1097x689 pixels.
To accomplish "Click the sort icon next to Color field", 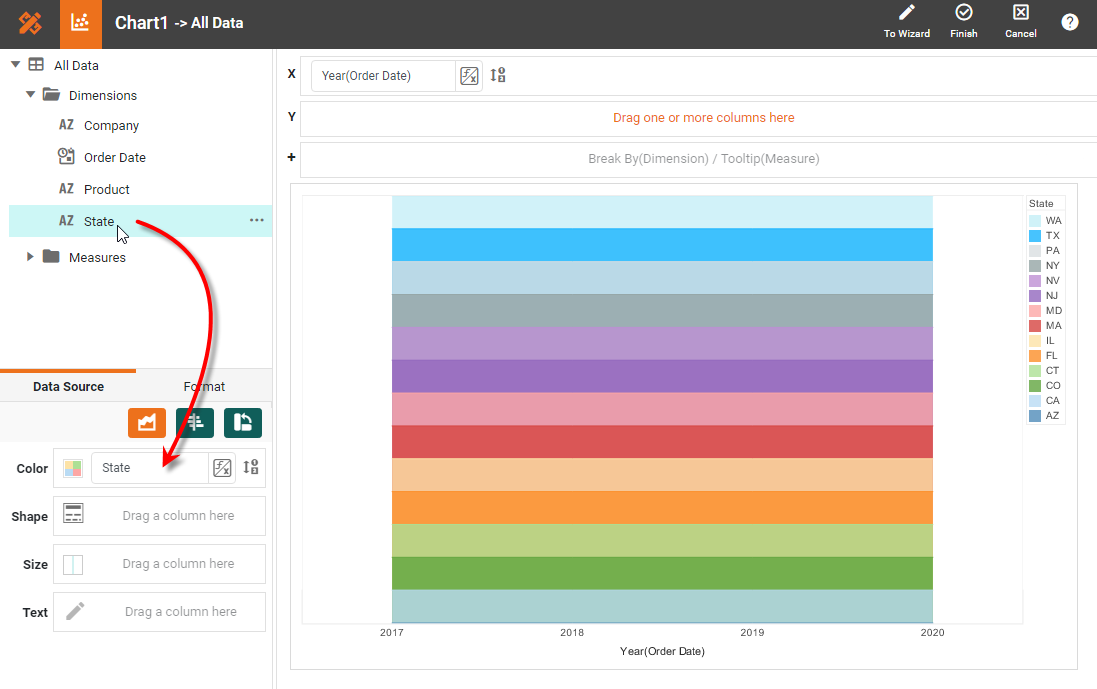I will coord(251,467).
